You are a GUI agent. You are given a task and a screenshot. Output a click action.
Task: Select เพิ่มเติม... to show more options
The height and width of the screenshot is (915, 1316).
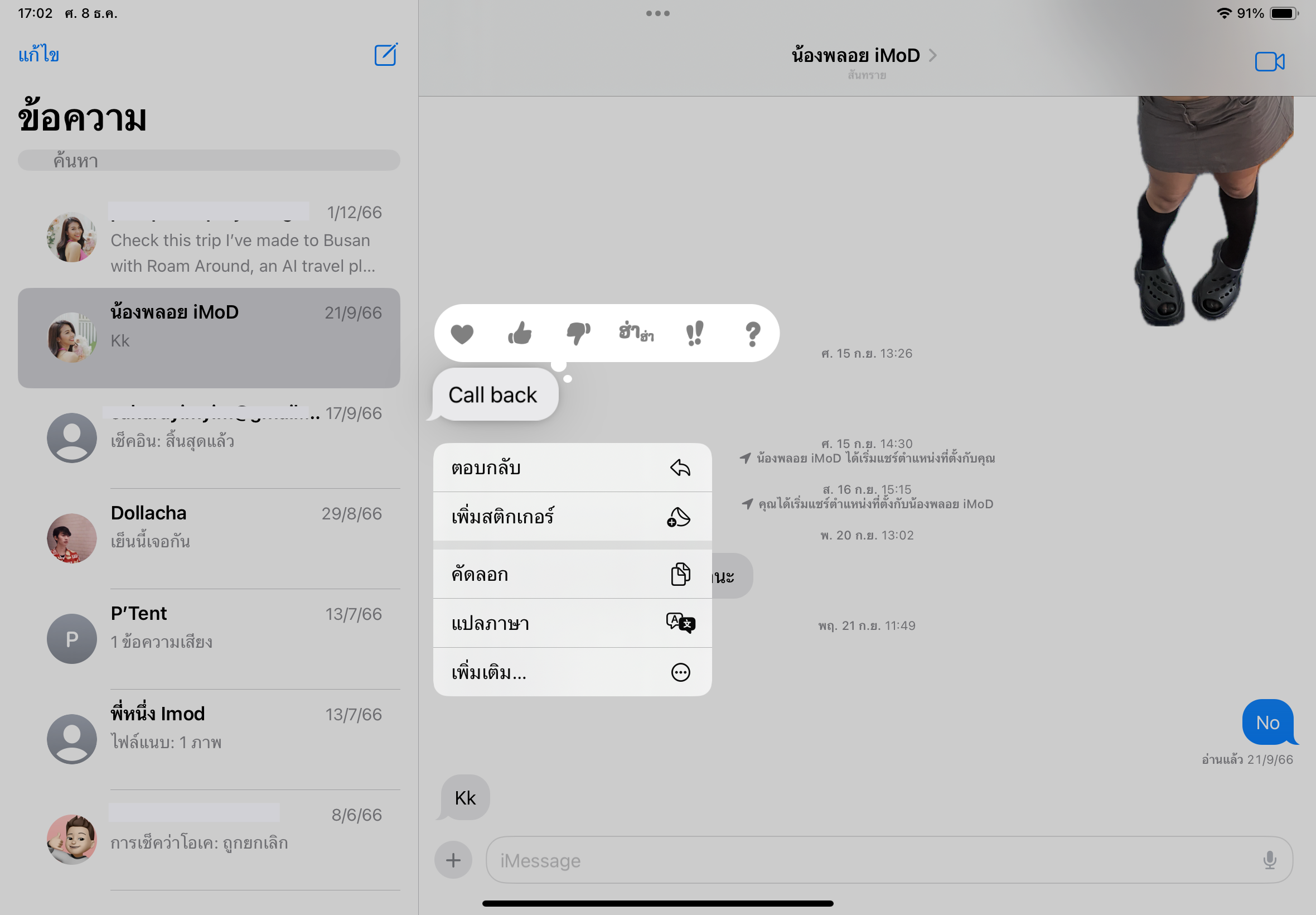coord(572,672)
